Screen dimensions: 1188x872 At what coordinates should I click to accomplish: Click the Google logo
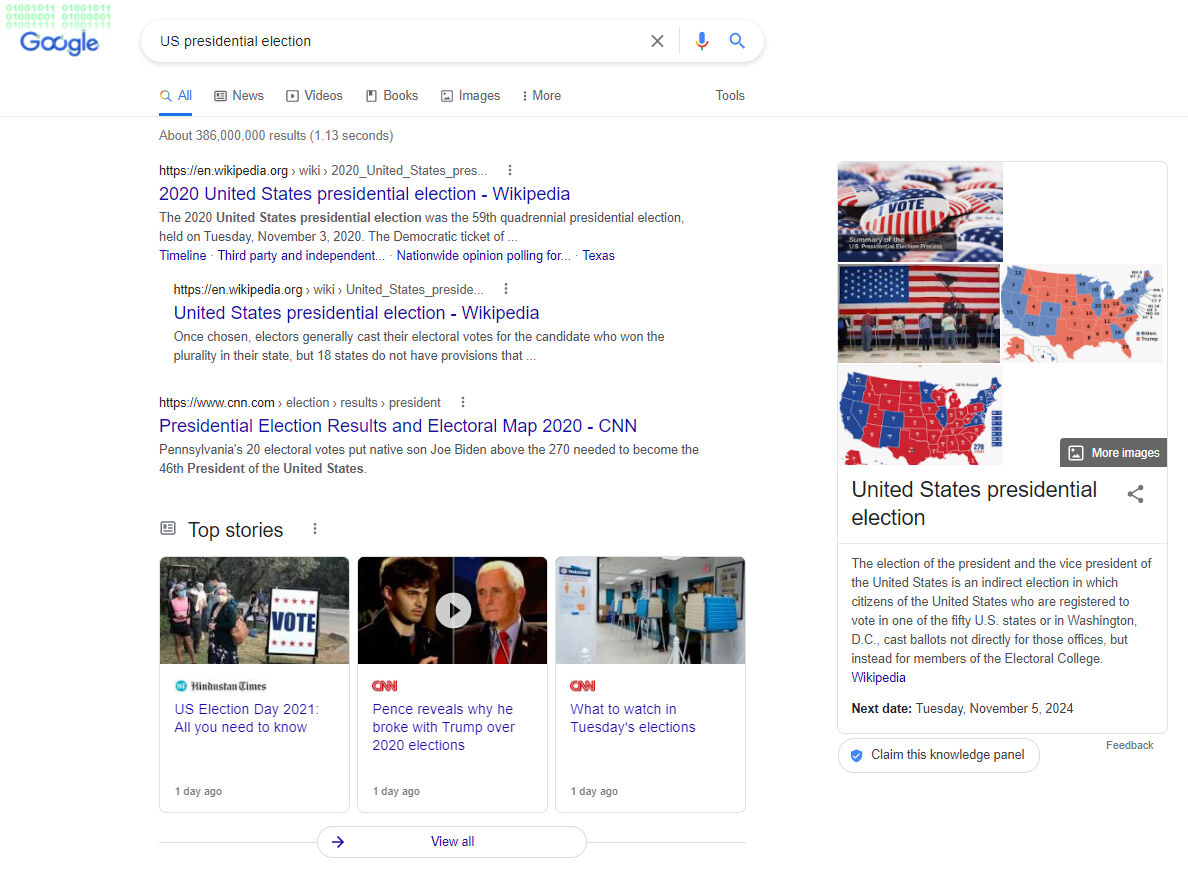click(59, 42)
